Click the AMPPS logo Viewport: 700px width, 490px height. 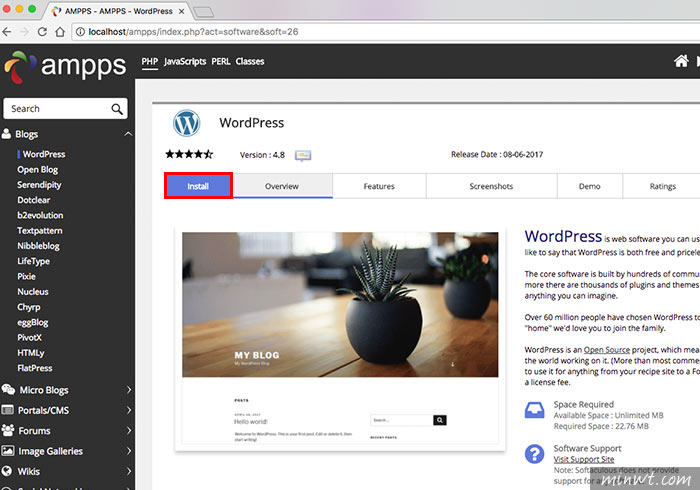click(x=65, y=67)
